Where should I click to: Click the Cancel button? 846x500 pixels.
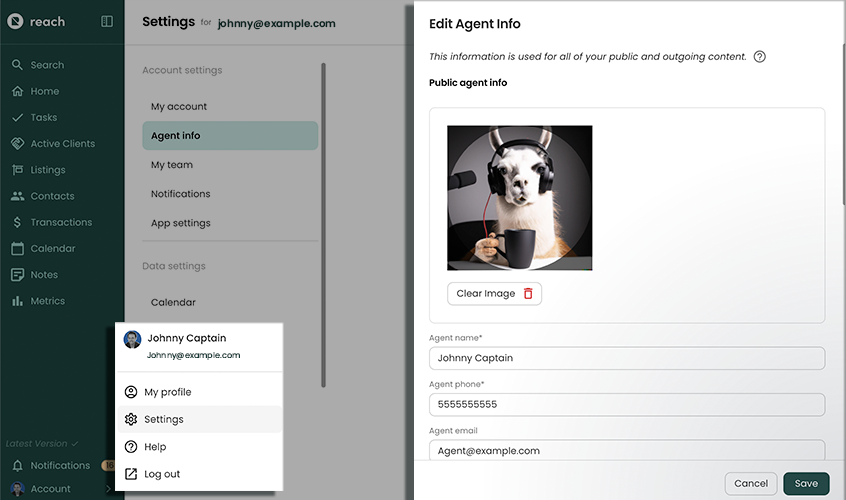point(750,484)
